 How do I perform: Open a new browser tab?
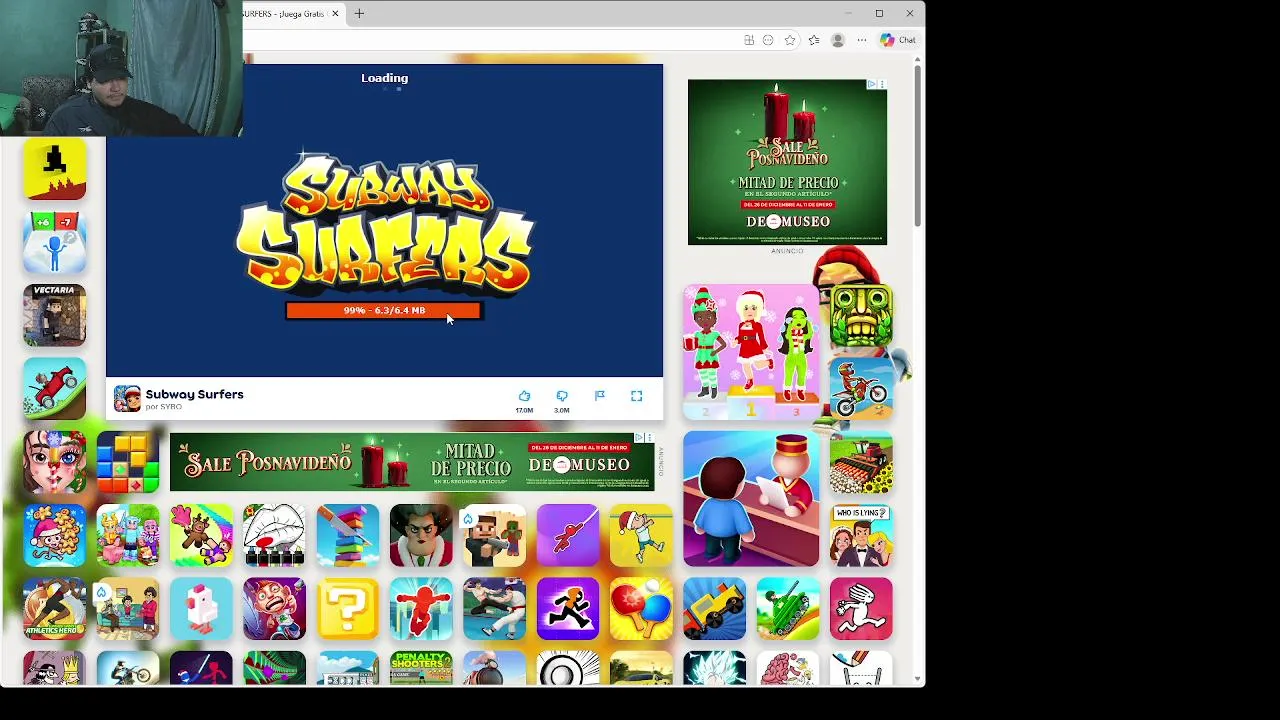coord(359,13)
